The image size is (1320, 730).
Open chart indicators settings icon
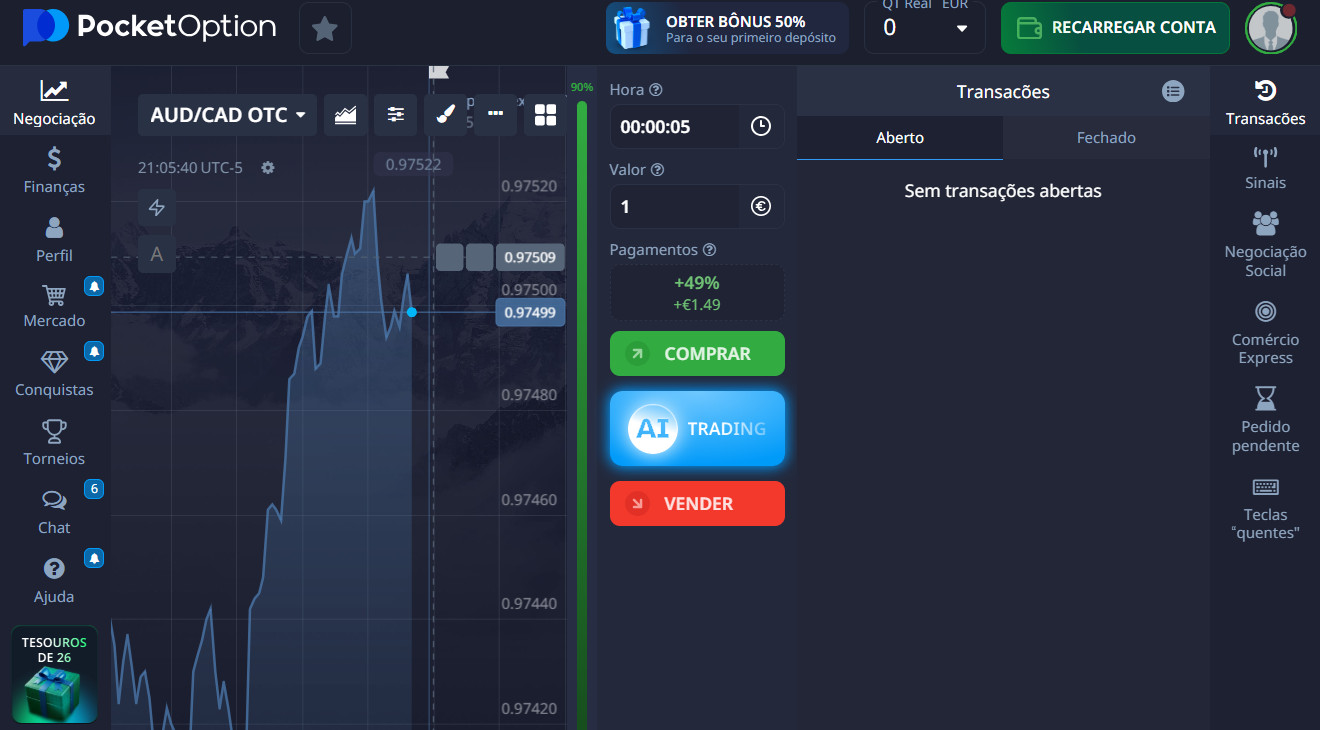(x=395, y=115)
